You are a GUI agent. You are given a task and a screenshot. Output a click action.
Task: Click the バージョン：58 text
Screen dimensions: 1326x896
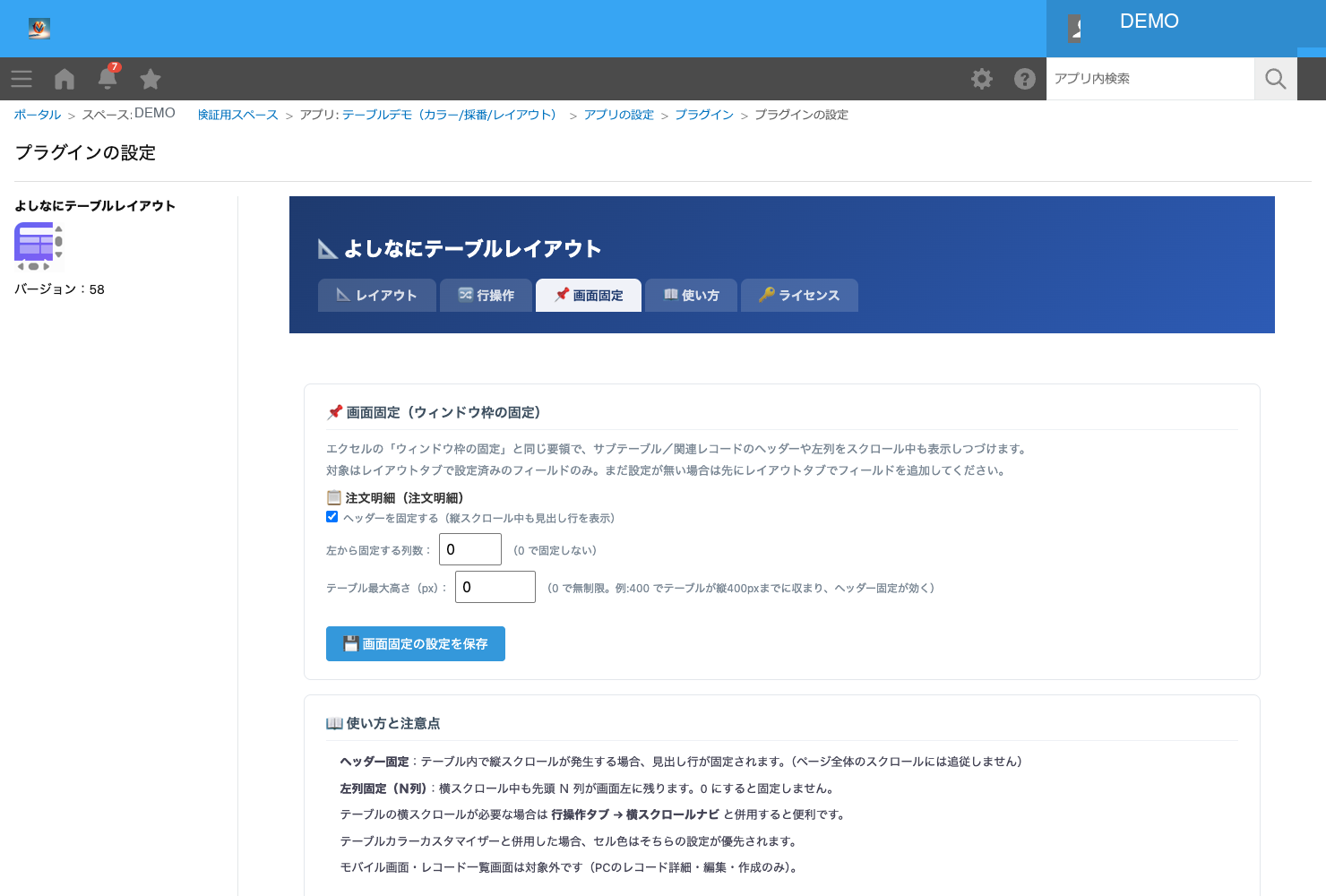click(59, 289)
